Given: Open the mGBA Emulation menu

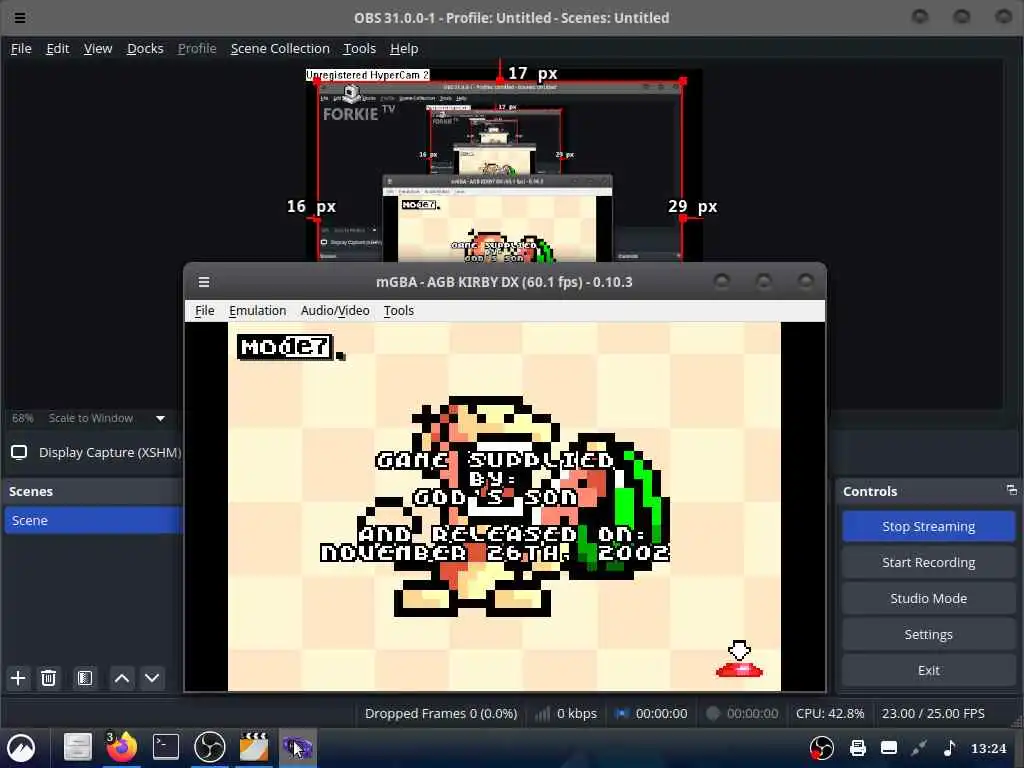Looking at the screenshot, I should [257, 310].
